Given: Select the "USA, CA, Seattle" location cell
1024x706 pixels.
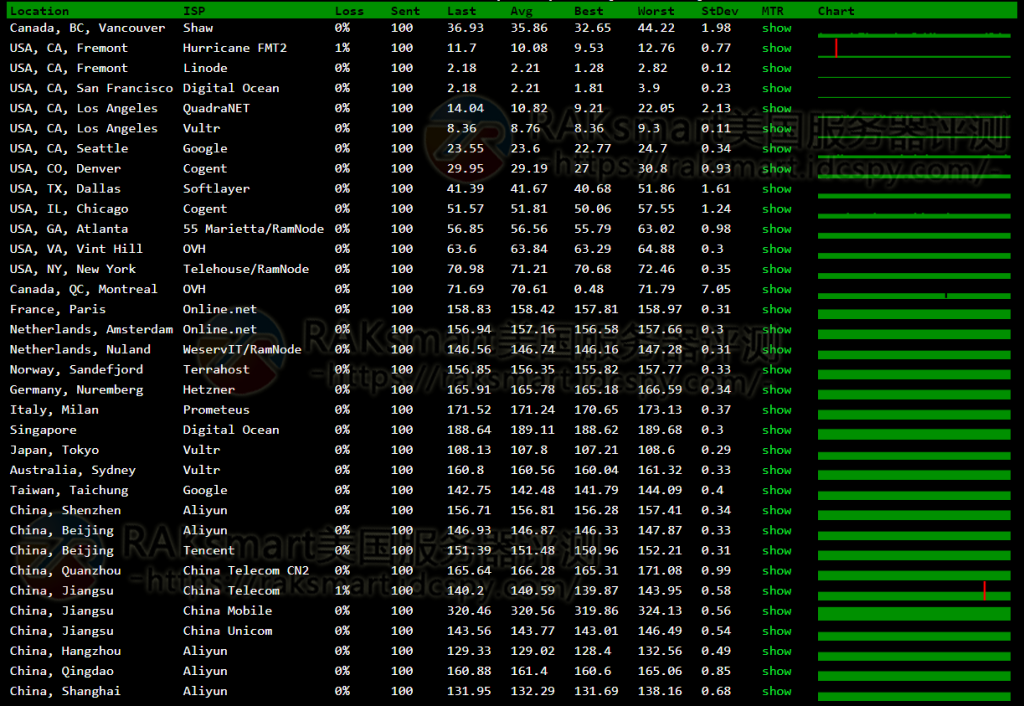Looking at the screenshot, I should pos(69,149).
